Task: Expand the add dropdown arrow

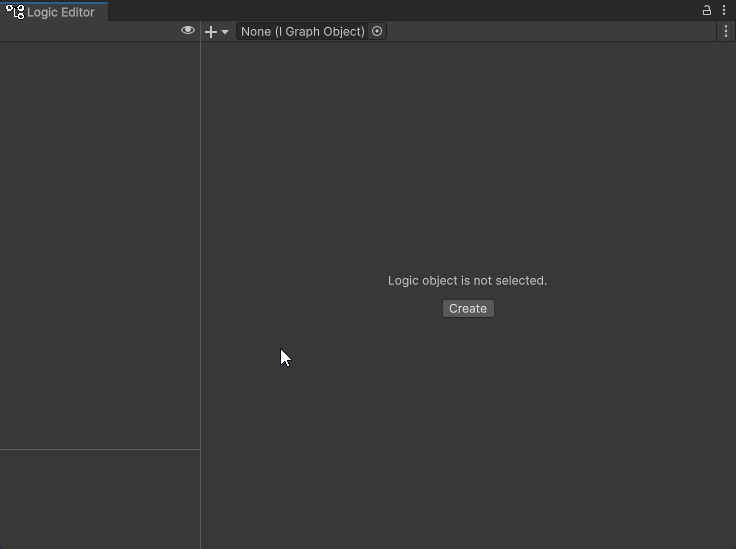Action: (x=225, y=32)
